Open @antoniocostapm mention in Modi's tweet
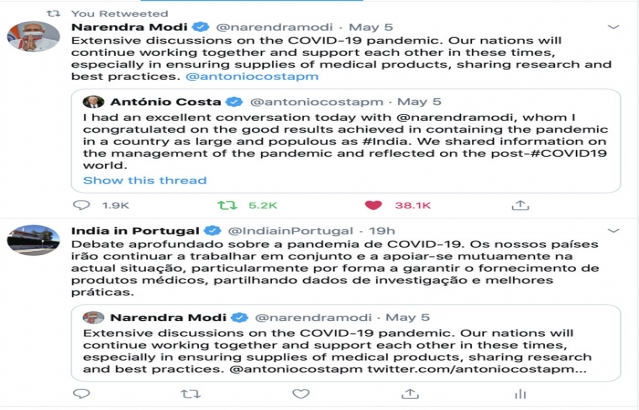Image resolution: width=639 pixels, height=410 pixels. pyautogui.click(x=252, y=76)
